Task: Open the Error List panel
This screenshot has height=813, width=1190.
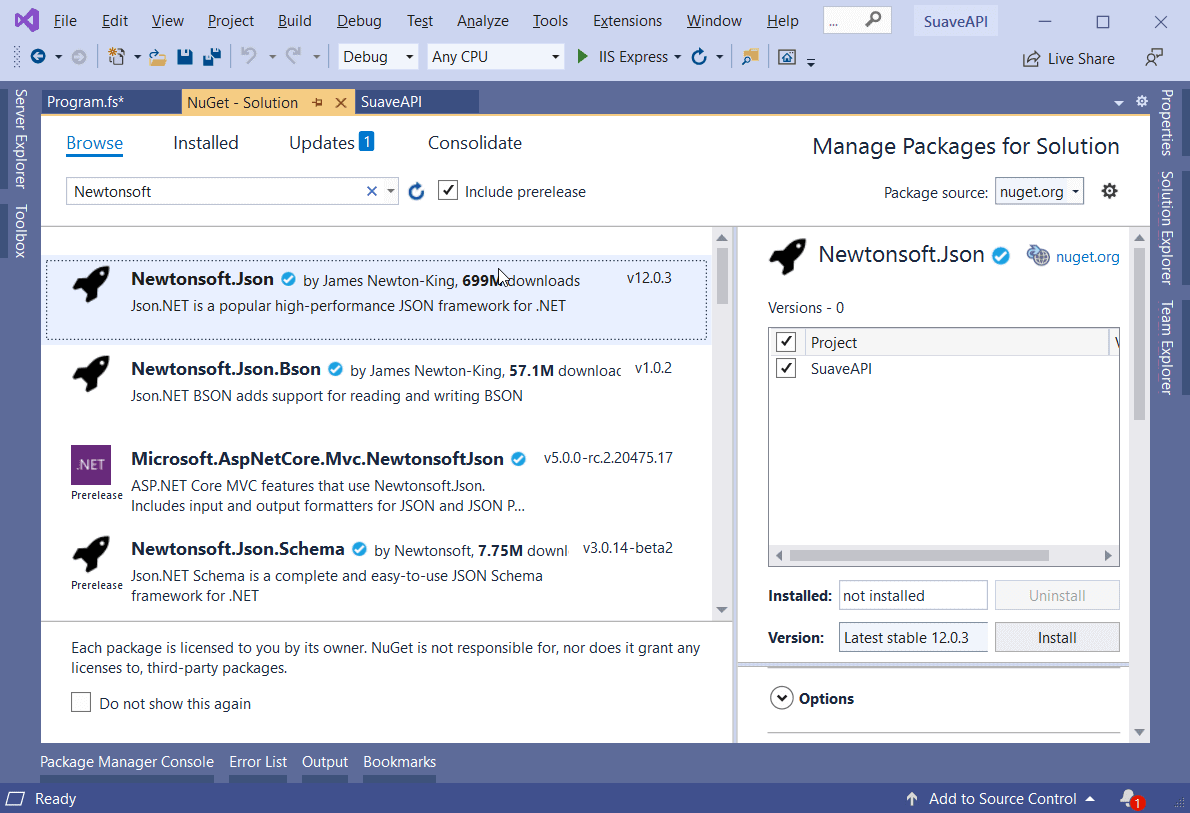Action: 258,761
